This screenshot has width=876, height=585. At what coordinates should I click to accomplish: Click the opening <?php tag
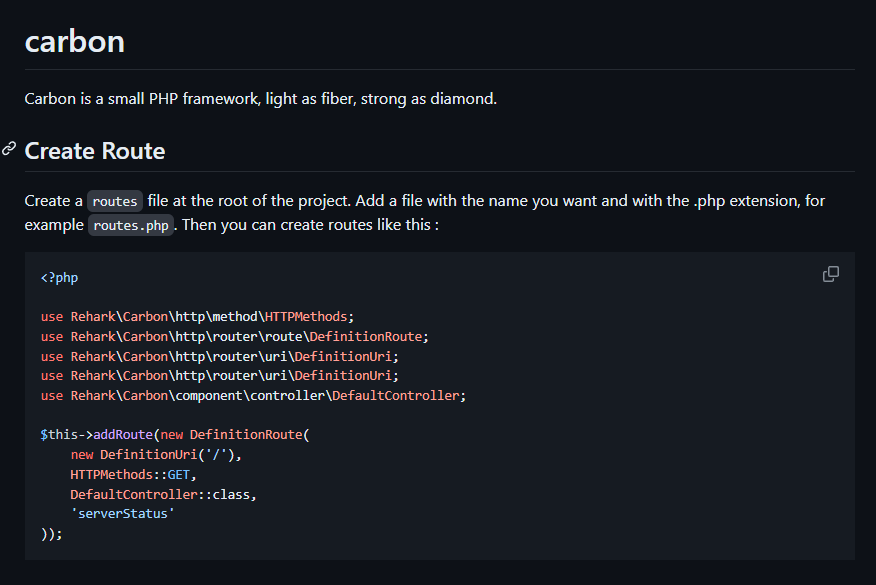tap(59, 277)
